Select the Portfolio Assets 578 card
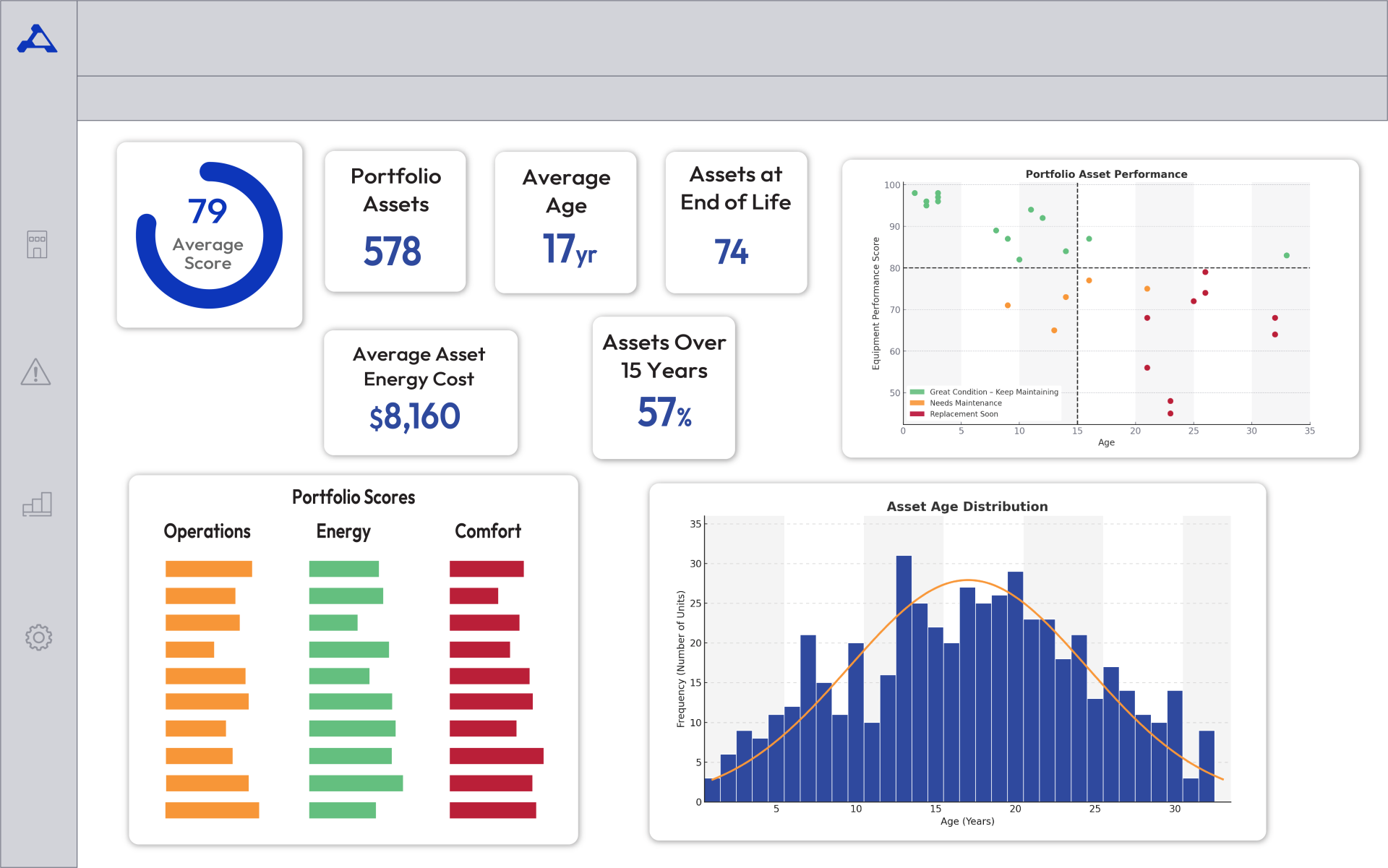The height and width of the screenshot is (868, 1388). coord(395,221)
